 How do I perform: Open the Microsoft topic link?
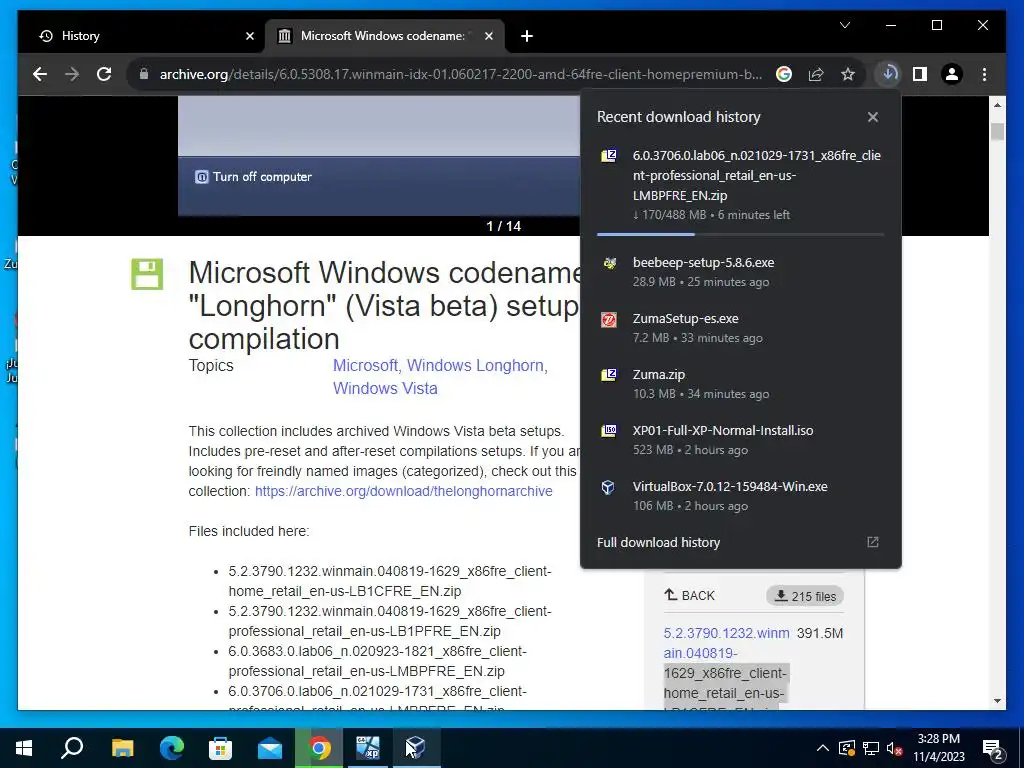pos(365,365)
